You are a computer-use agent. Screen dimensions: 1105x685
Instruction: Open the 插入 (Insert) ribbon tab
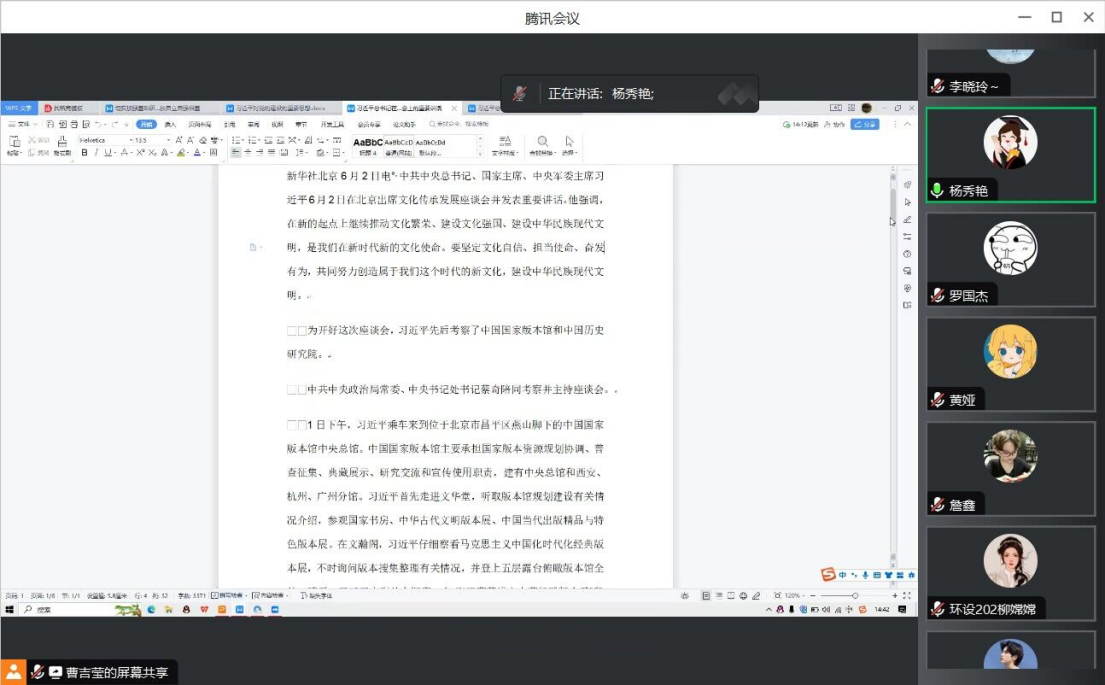pos(170,124)
